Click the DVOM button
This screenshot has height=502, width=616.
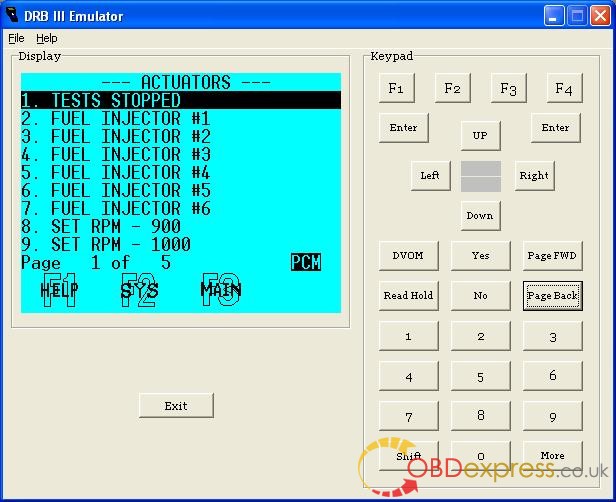409,256
